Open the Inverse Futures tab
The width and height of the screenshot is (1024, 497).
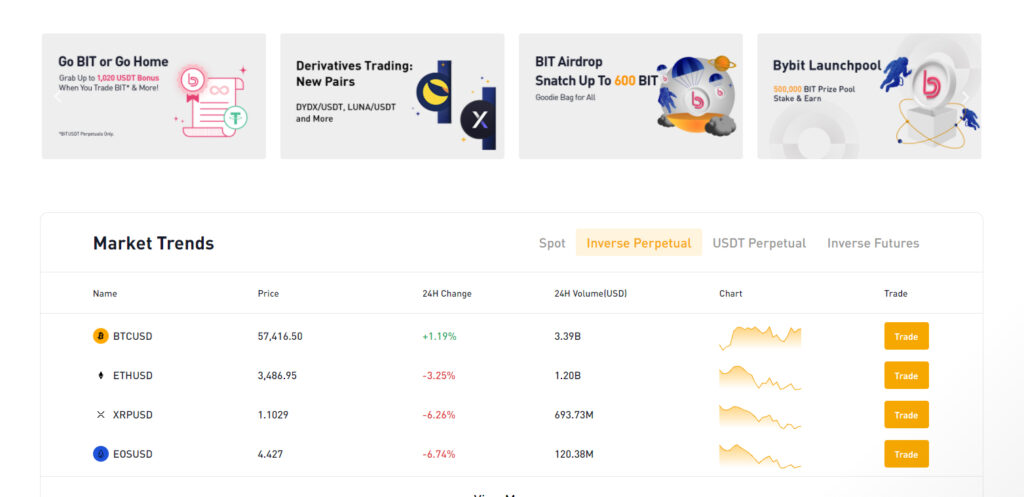click(x=873, y=243)
